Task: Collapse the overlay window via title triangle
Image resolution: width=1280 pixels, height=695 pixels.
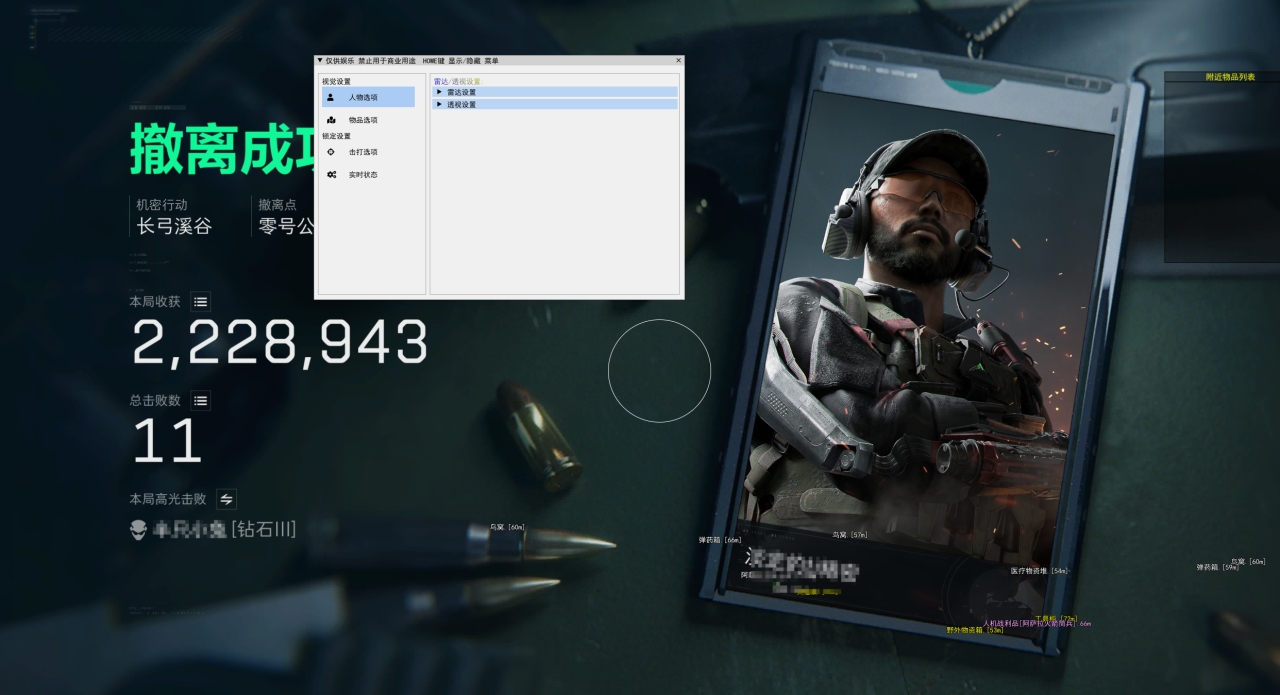Action: 319,61
